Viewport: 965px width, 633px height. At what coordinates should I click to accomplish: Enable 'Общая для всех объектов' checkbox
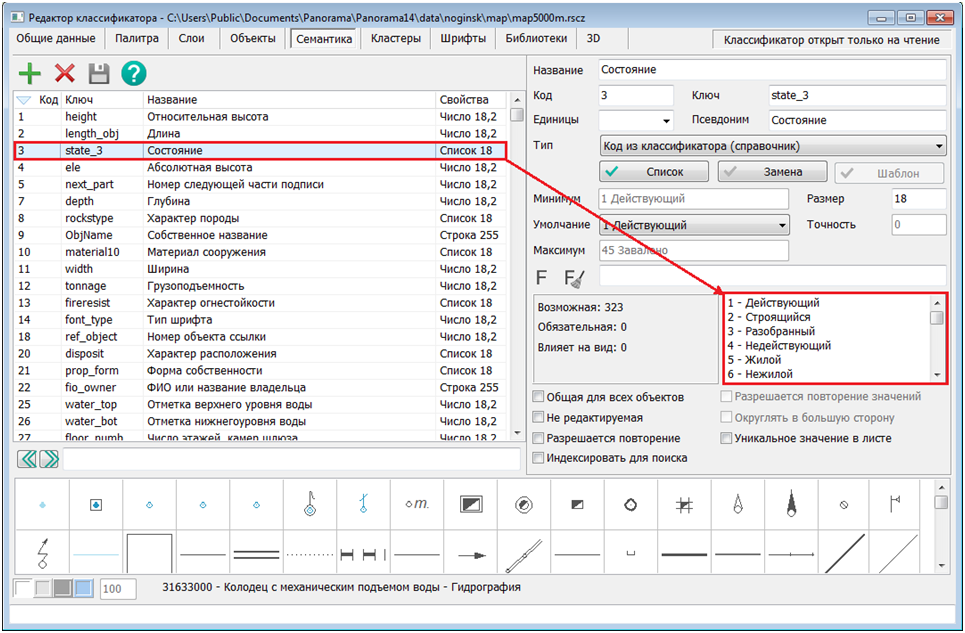(x=540, y=397)
